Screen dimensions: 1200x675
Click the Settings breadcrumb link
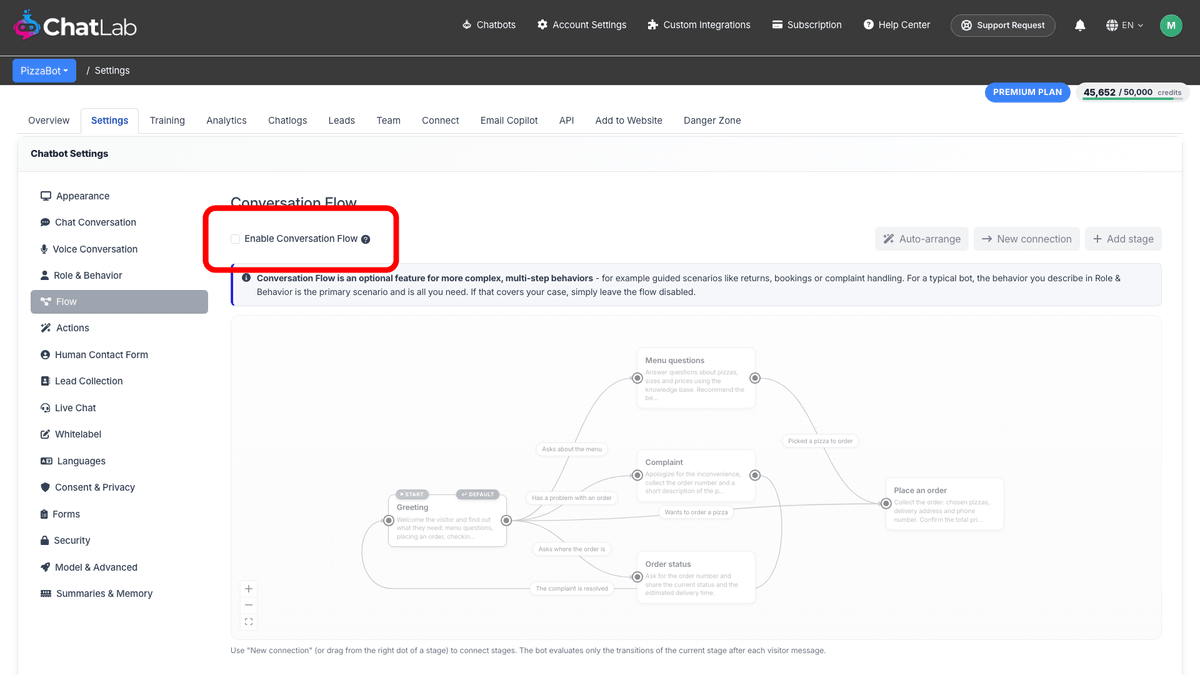point(112,70)
